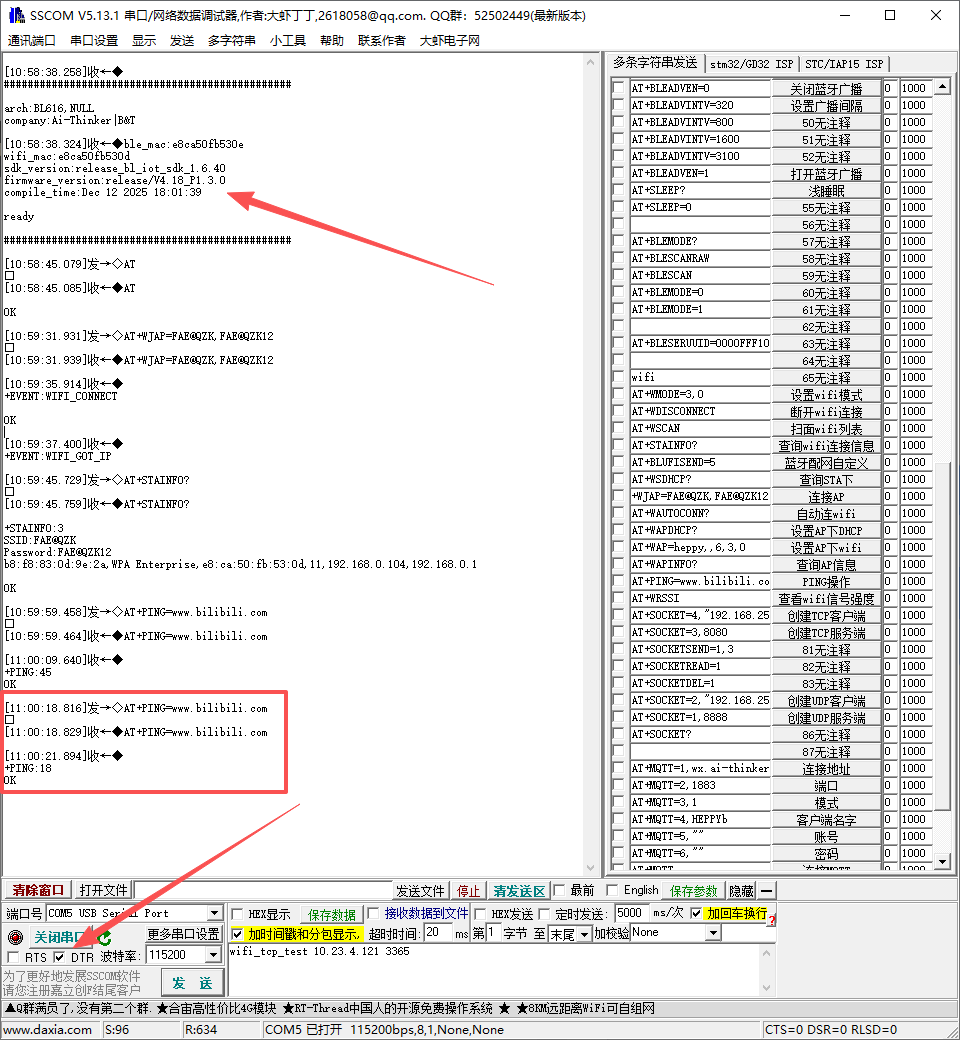Screen dimensions: 960x1040
Task: Click the multi-string list scroll down arrow
Action: [943, 862]
